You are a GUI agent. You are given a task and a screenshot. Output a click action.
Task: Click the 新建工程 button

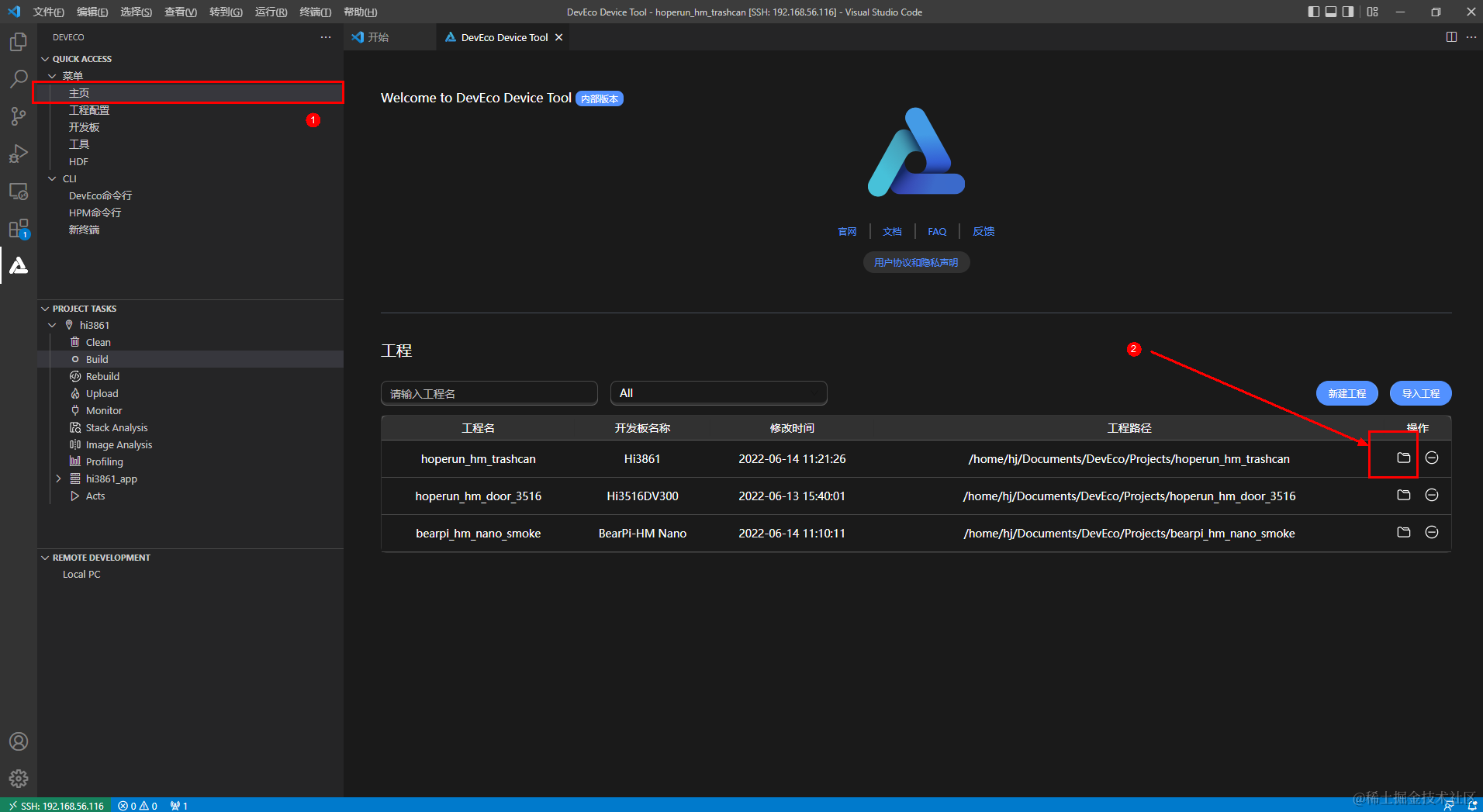pos(1347,393)
